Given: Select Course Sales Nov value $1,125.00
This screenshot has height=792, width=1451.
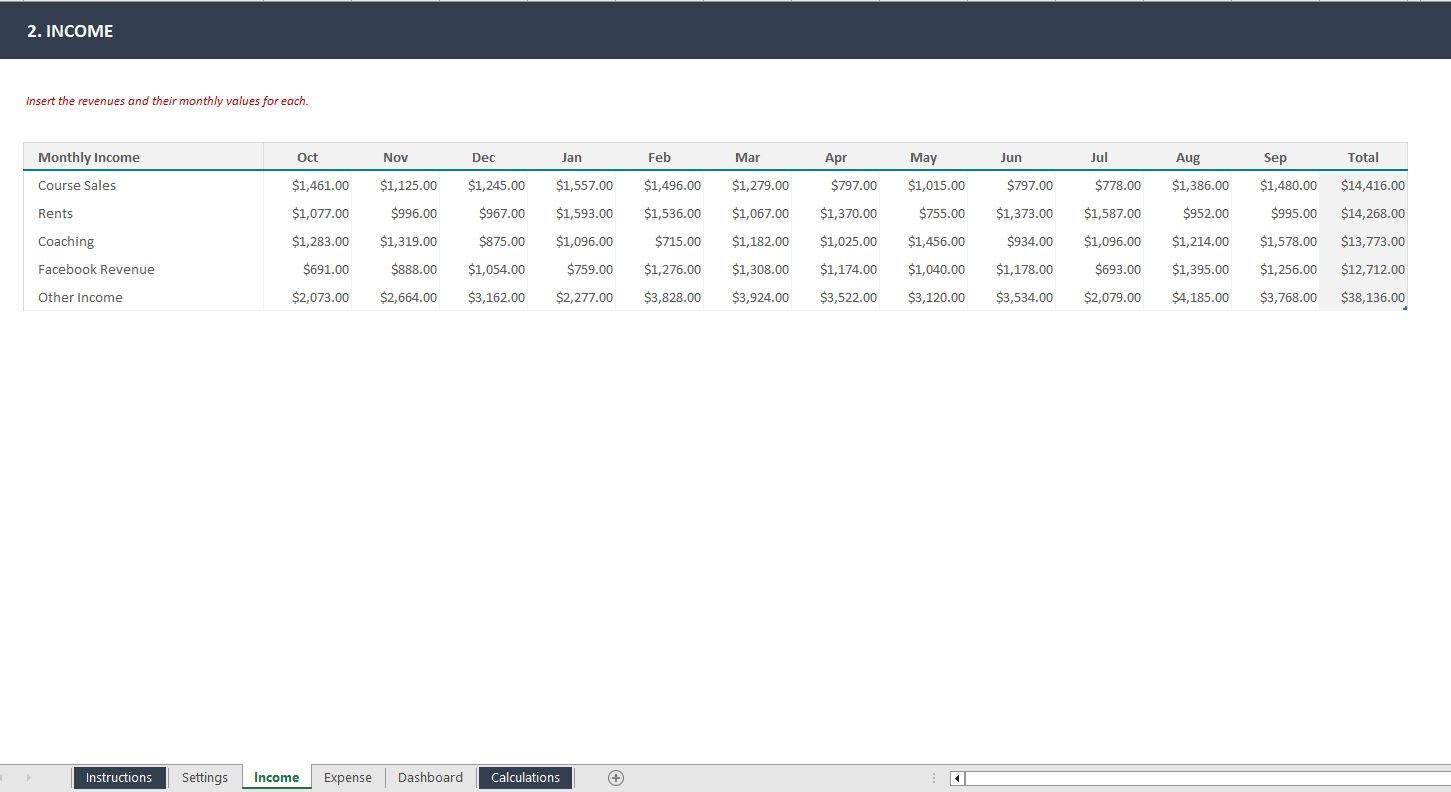Looking at the screenshot, I should (396, 185).
